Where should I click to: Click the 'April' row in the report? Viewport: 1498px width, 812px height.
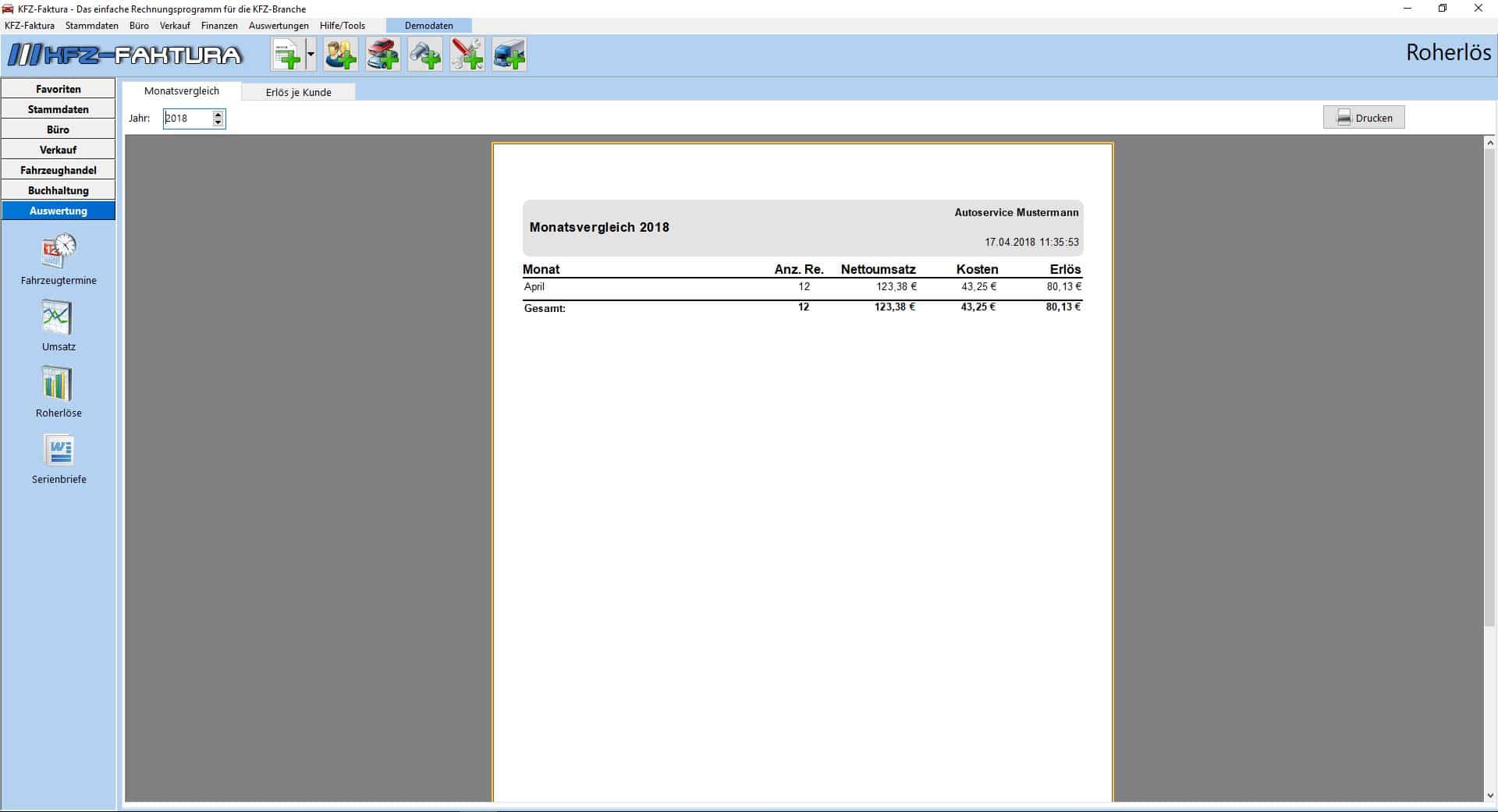click(x=802, y=287)
